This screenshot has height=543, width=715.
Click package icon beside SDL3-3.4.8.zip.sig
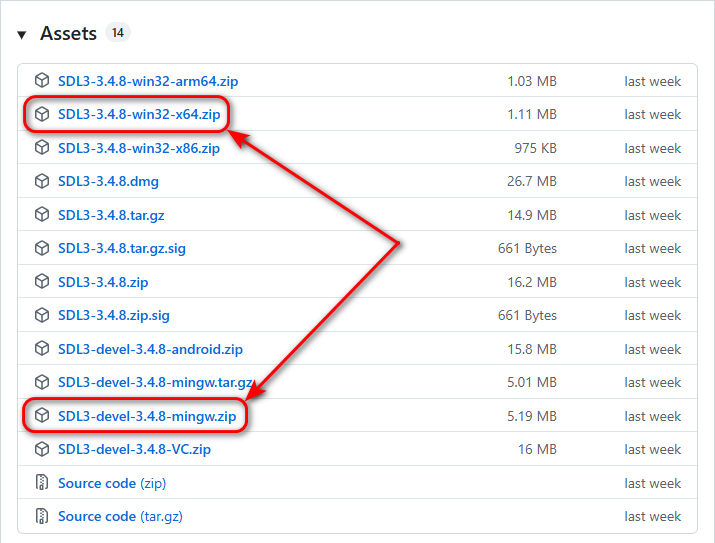42,315
